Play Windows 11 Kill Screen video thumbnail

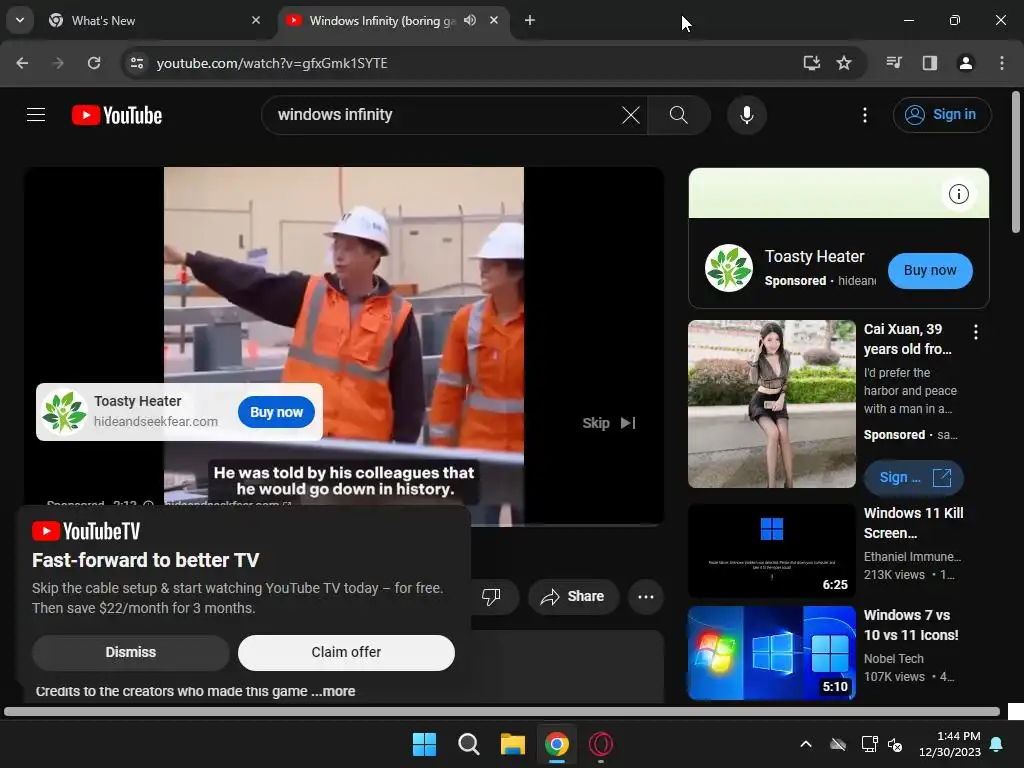point(771,551)
